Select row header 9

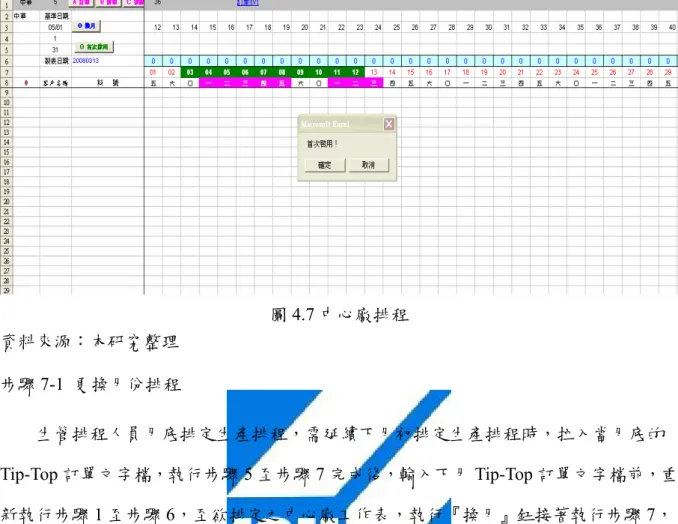(x=6, y=93)
